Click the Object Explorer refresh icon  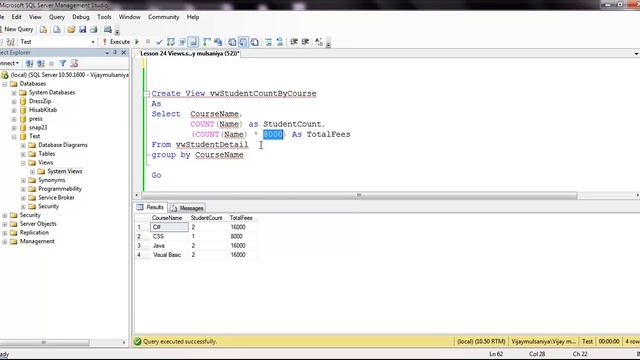pyautogui.click(x=74, y=63)
